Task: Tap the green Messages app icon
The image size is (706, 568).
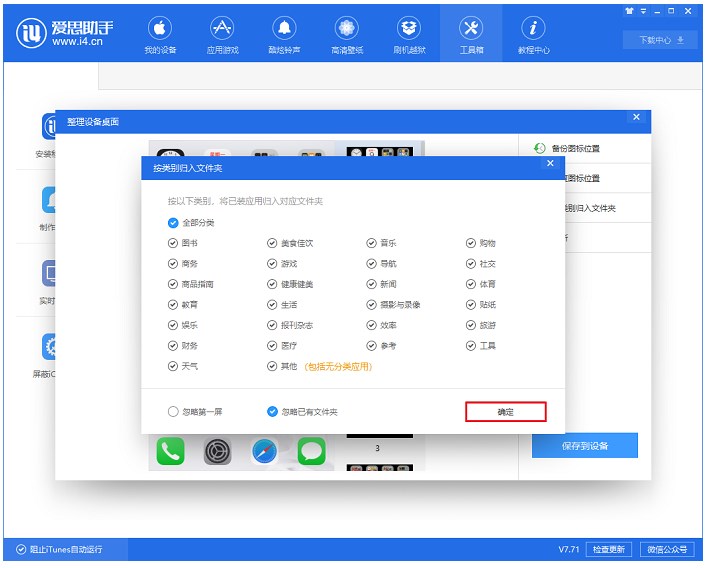Action: [312, 451]
